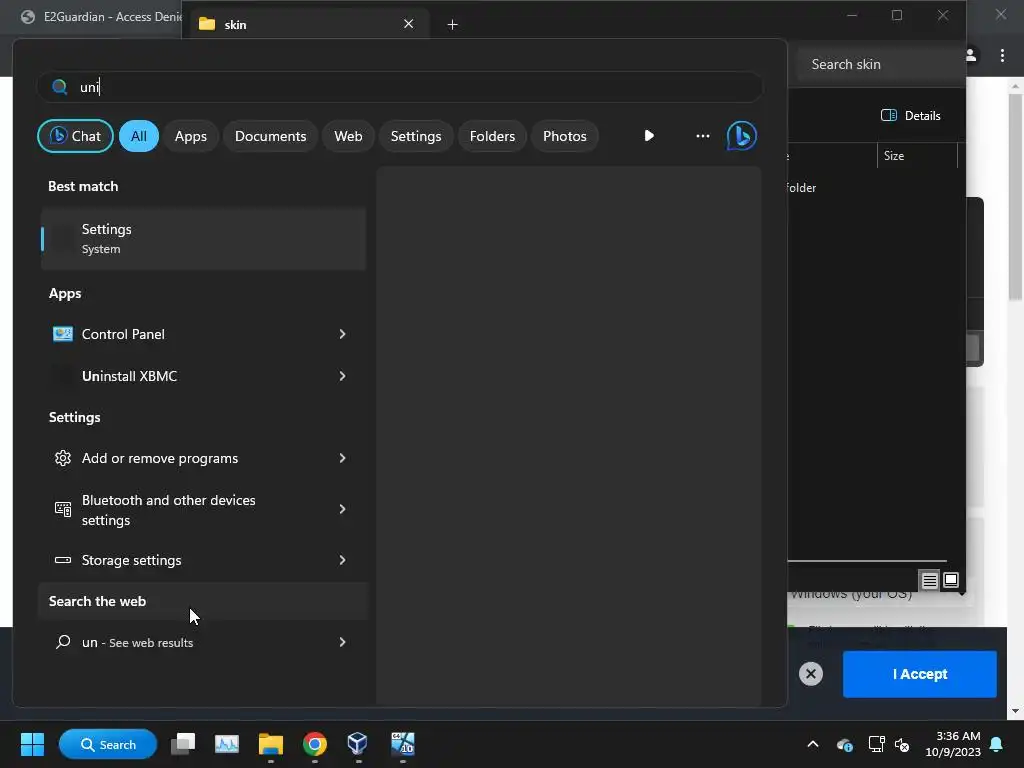This screenshot has height=768, width=1024.
Task: Filter search results by Apps
Action: pyautogui.click(x=191, y=136)
